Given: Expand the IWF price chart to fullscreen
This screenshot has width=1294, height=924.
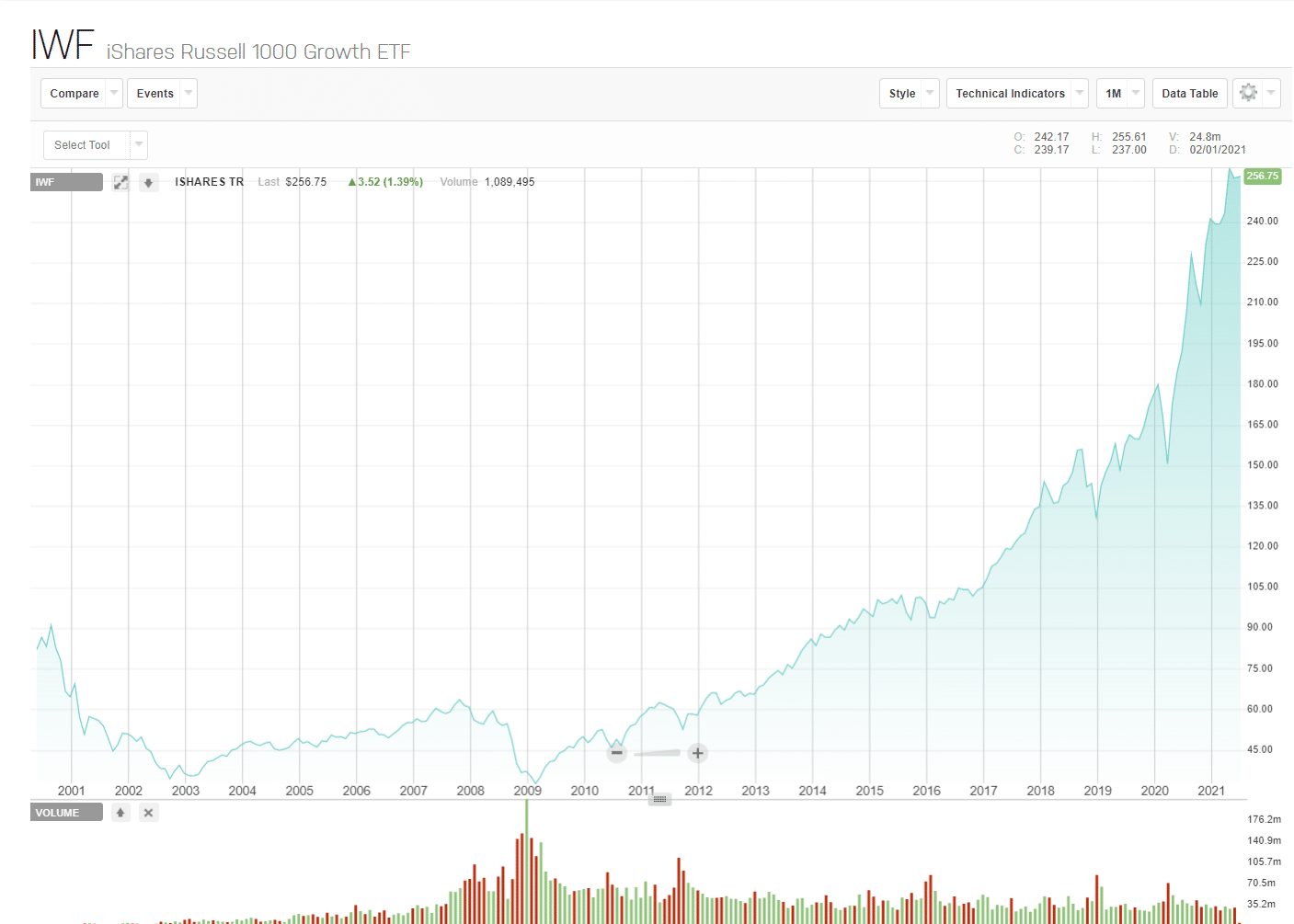Looking at the screenshot, I should 120,182.
